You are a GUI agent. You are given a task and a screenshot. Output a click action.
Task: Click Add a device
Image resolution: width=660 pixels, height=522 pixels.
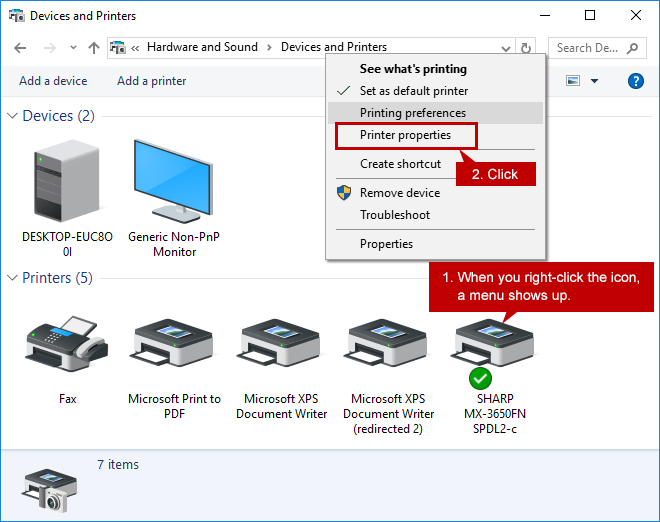(x=53, y=81)
